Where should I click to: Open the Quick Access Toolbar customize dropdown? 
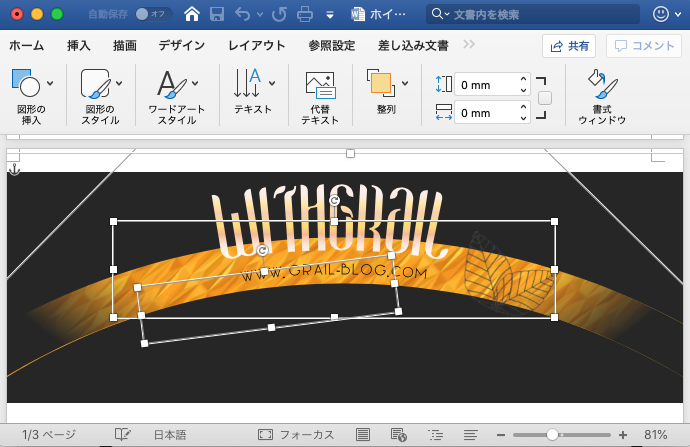click(x=330, y=15)
